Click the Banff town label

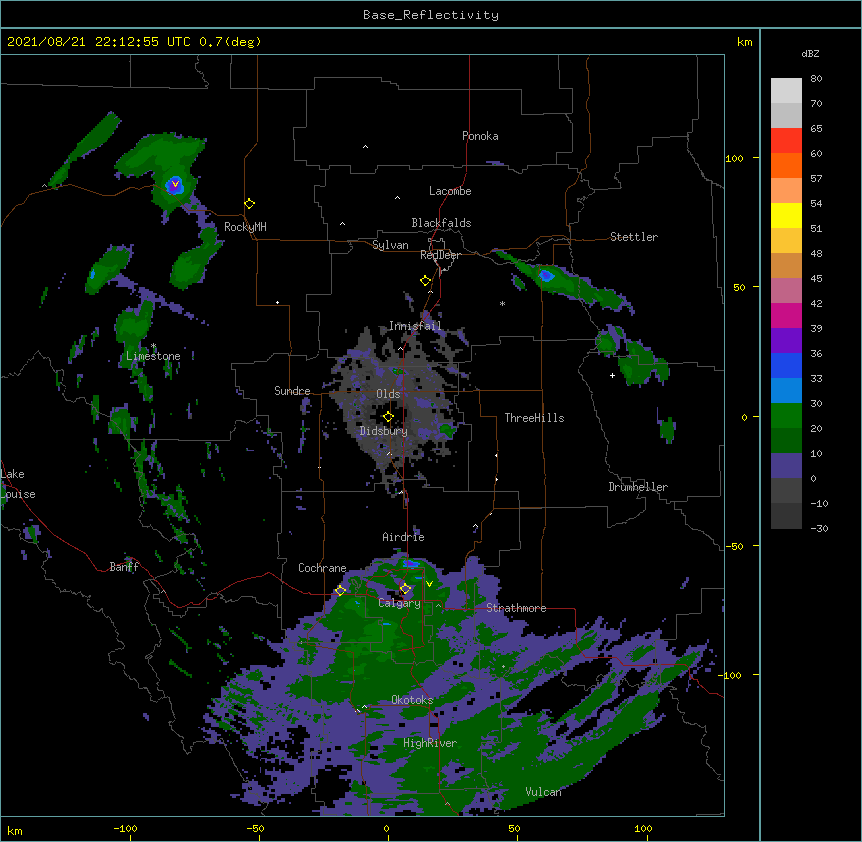coord(124,567)
